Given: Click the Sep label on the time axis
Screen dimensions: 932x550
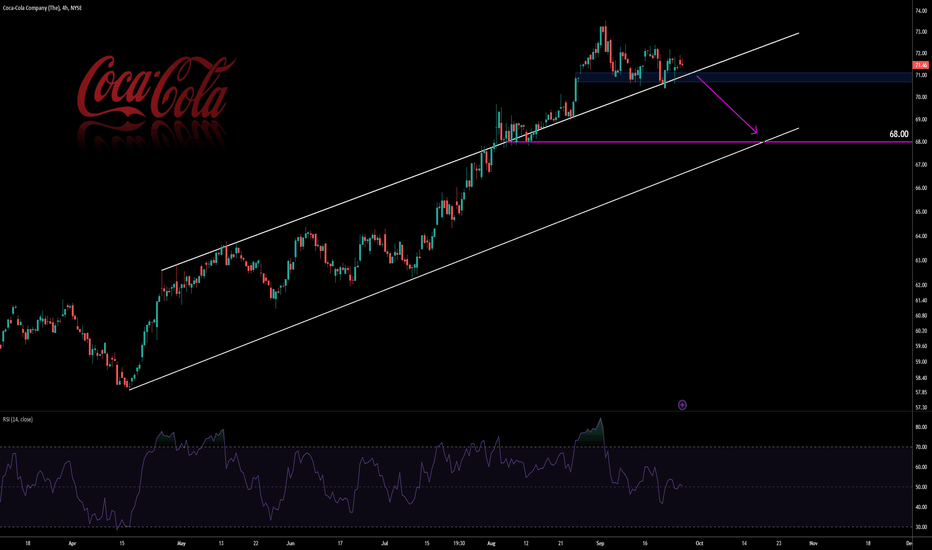Looking at the screenshot, I should (600, 543).
